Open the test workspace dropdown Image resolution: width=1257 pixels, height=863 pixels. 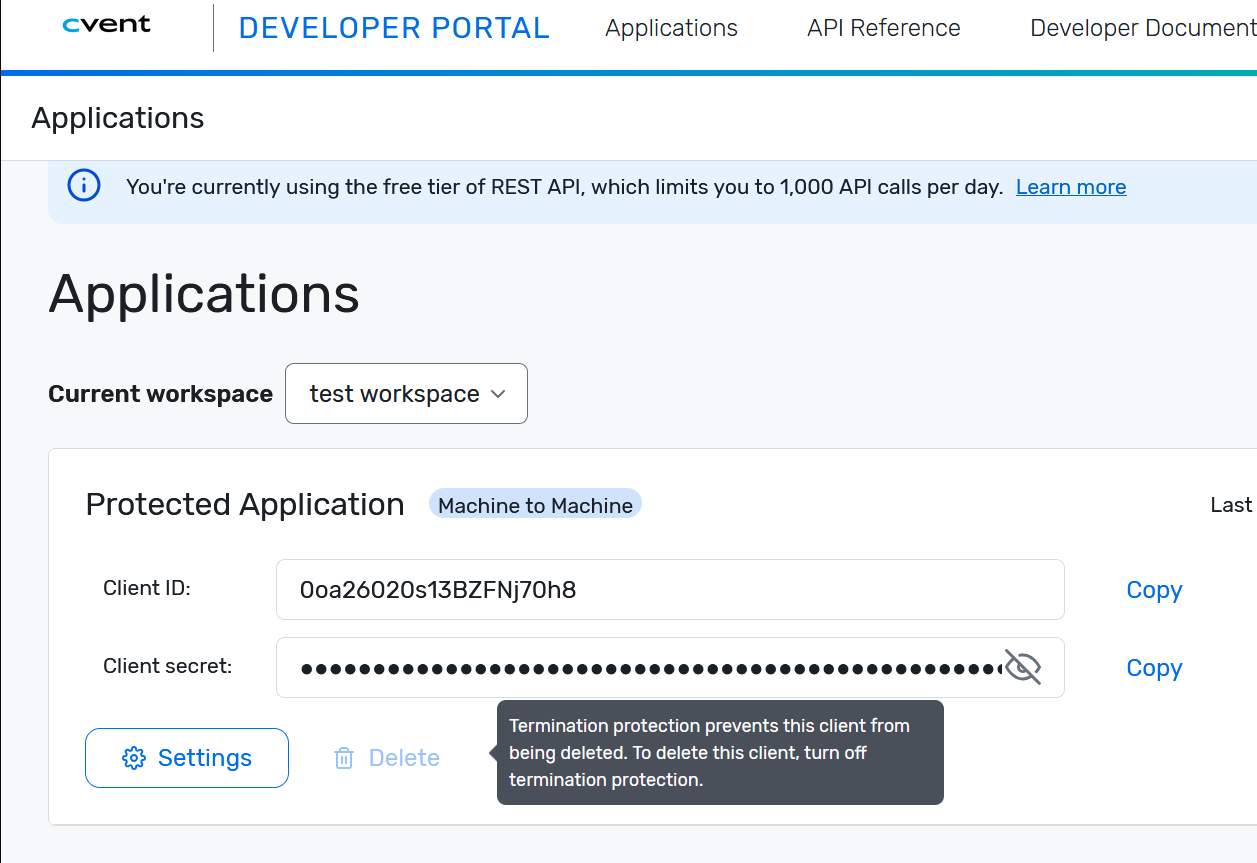click(406, 393)
